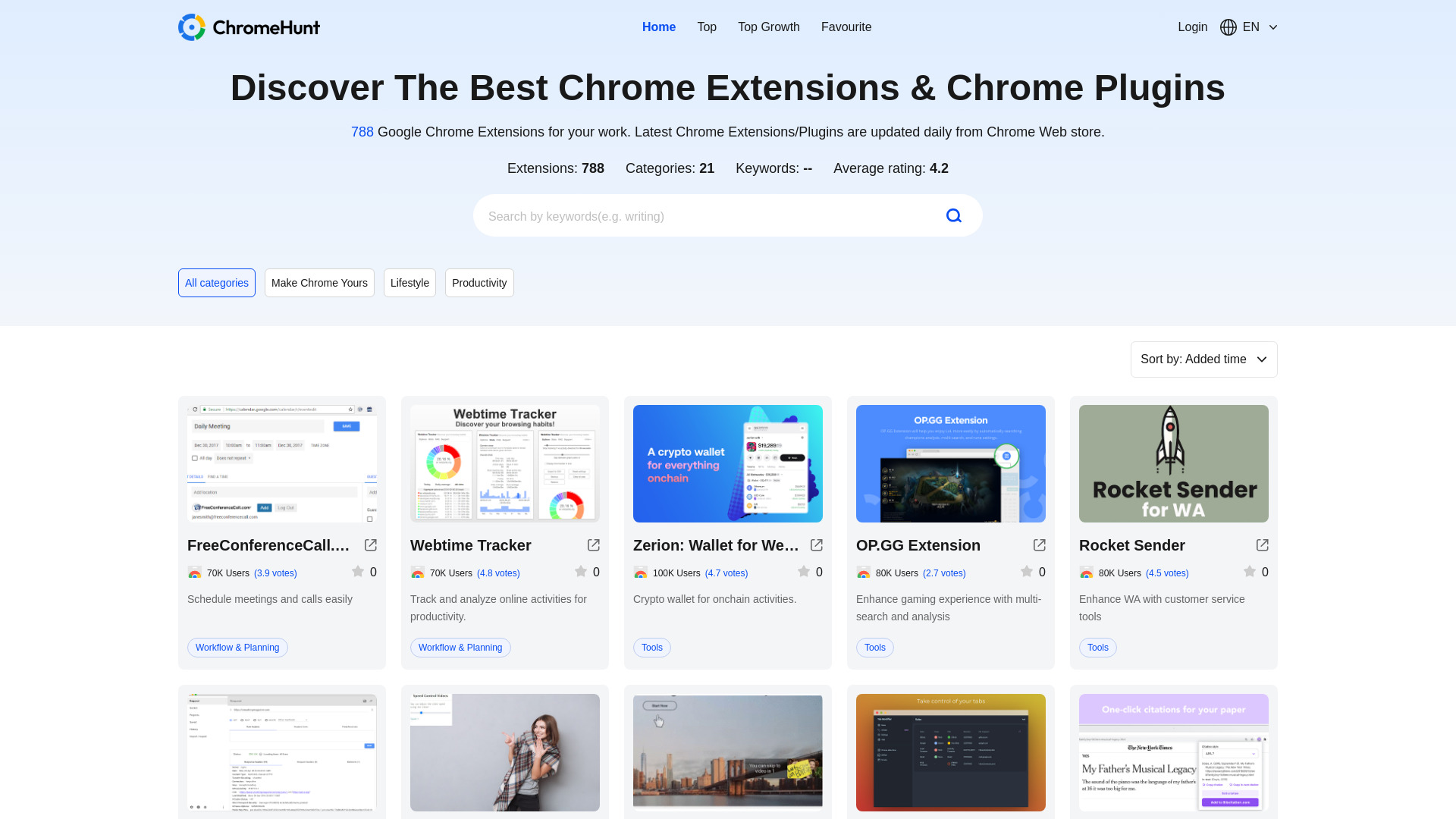Click the Chrome icon beside FreeConferenceCall user count

tap(195, 573)
